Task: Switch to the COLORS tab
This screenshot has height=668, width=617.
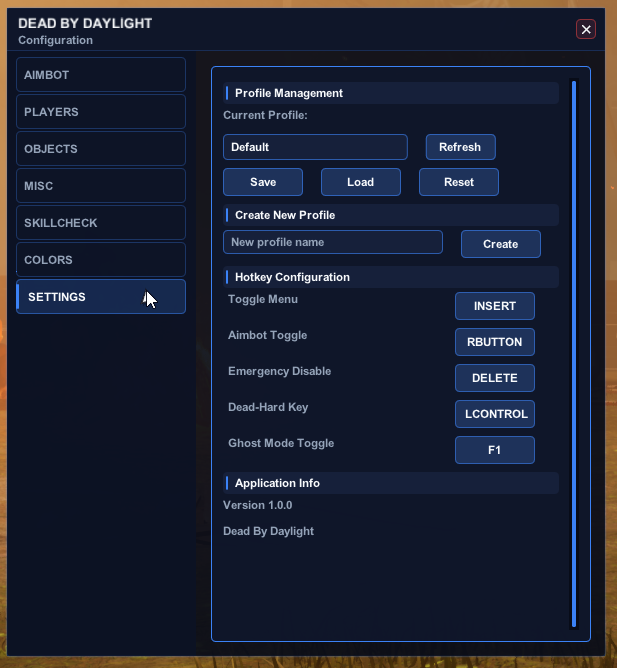Action: (101, 260)
